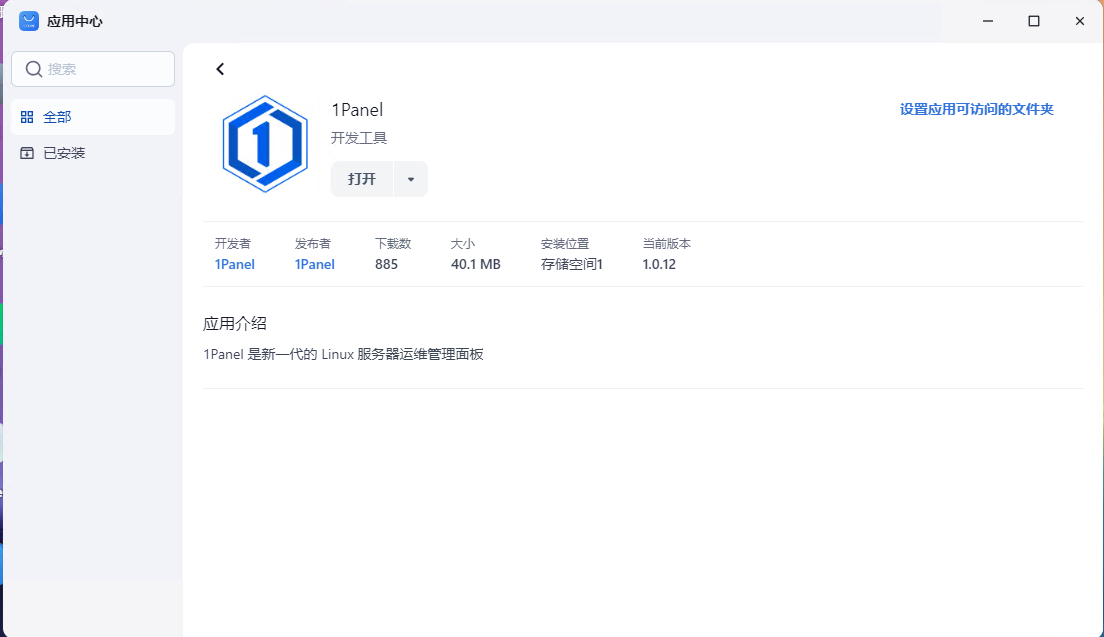Viewport: 1104px width, 637px height.
Task: Click the 大小 label
Action: 463,244
